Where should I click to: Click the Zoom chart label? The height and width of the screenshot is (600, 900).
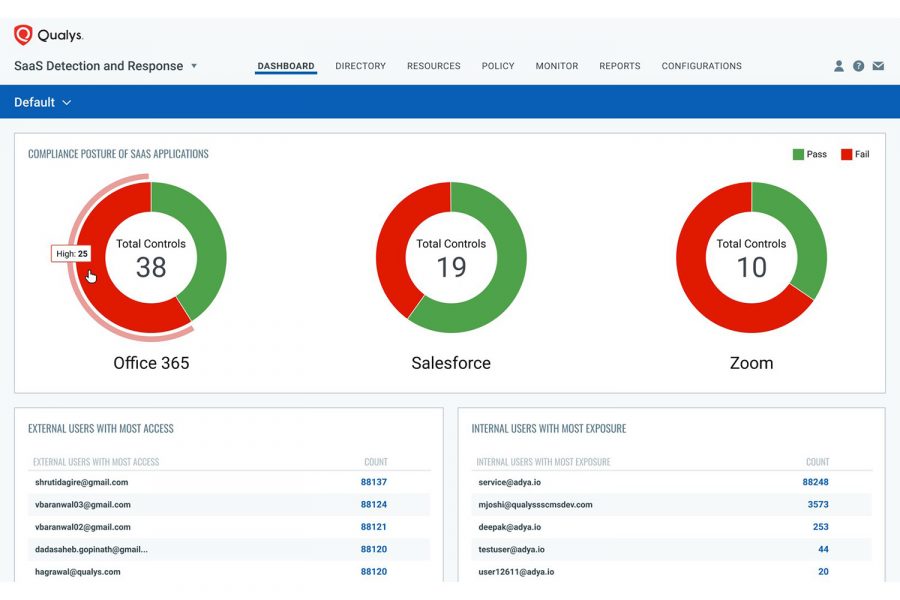[x=751, y=363]
